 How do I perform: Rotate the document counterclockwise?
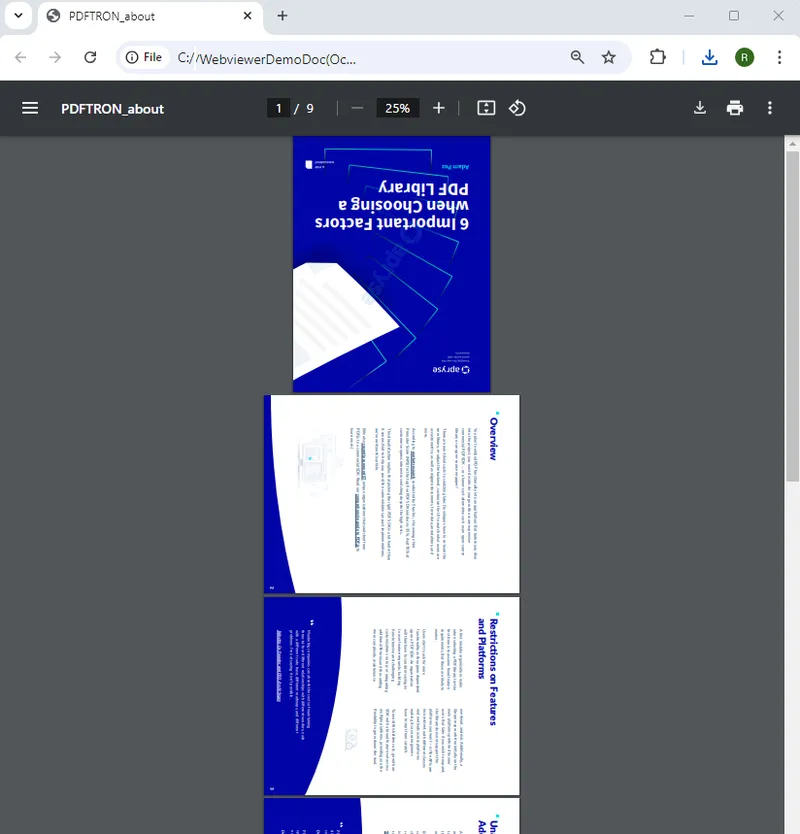click(517, 109)
